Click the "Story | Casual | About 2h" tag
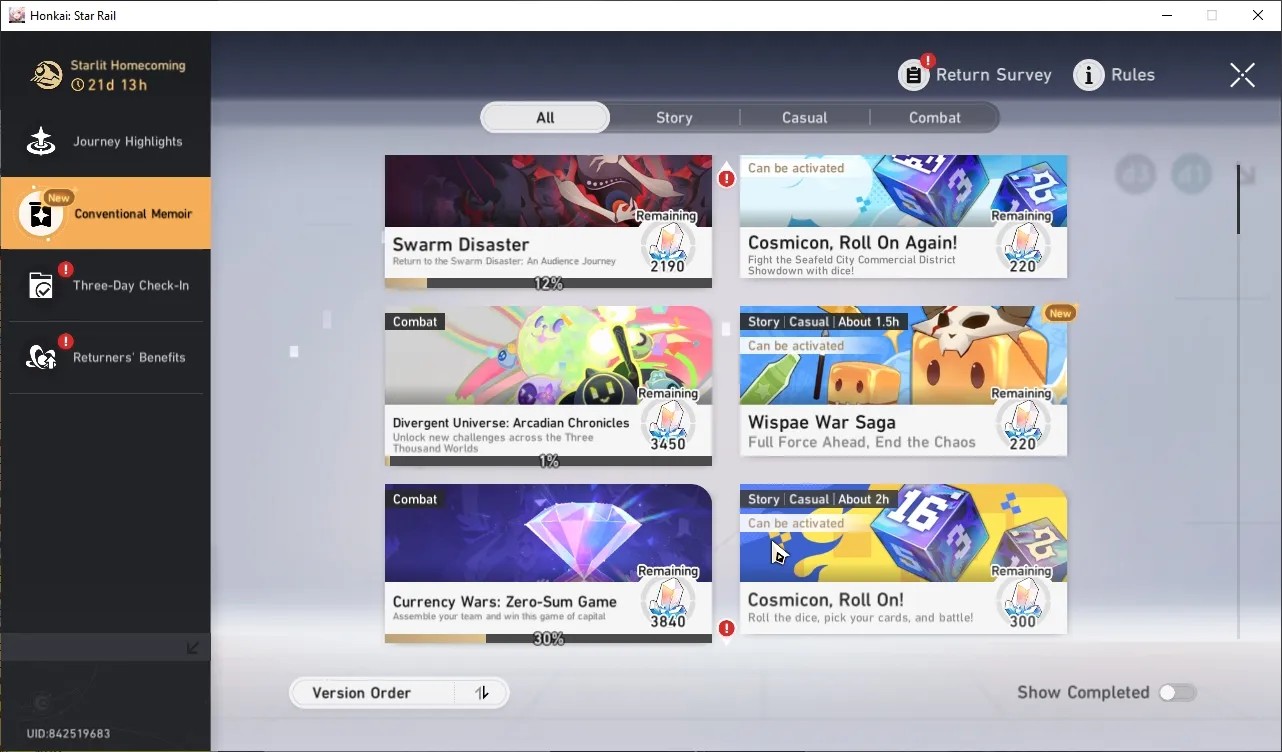Image resolution: width=1282 pixels, height=752 pixels. click(x=818, y=499)
